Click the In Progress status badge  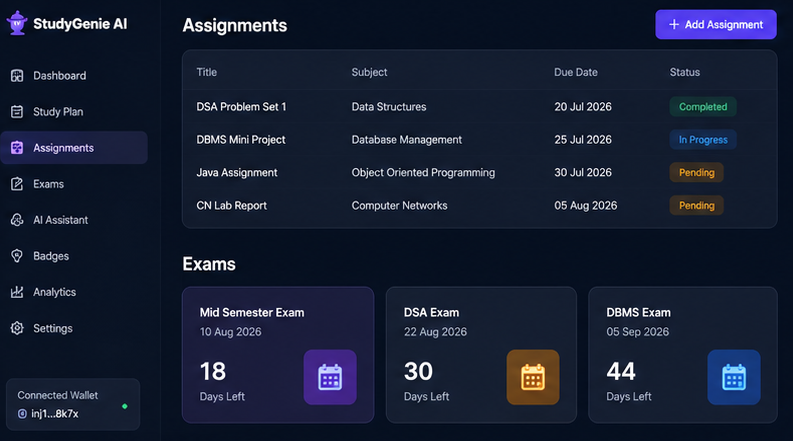pos(703,140)
